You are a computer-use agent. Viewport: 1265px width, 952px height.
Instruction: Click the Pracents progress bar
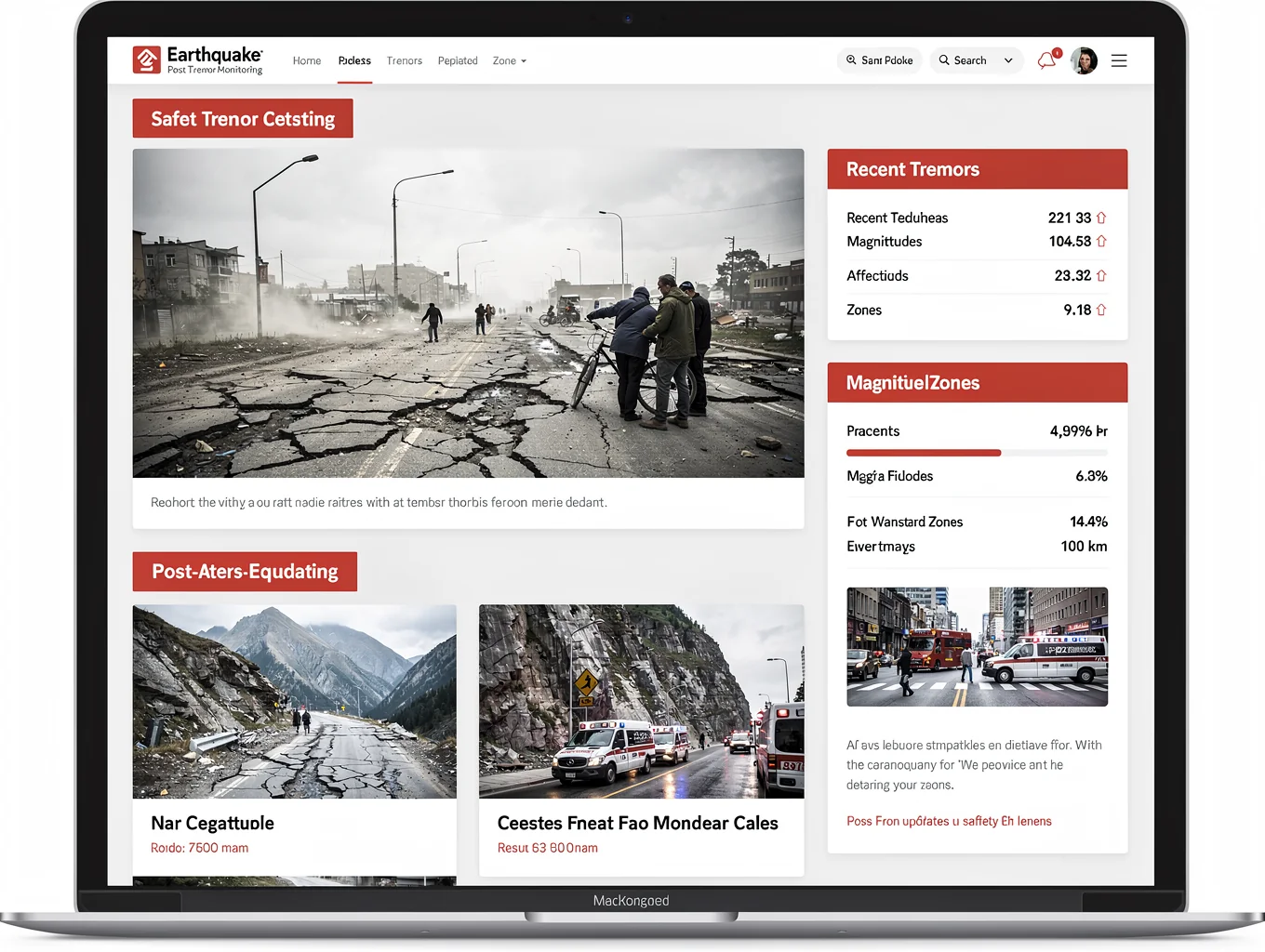(977, 453)
